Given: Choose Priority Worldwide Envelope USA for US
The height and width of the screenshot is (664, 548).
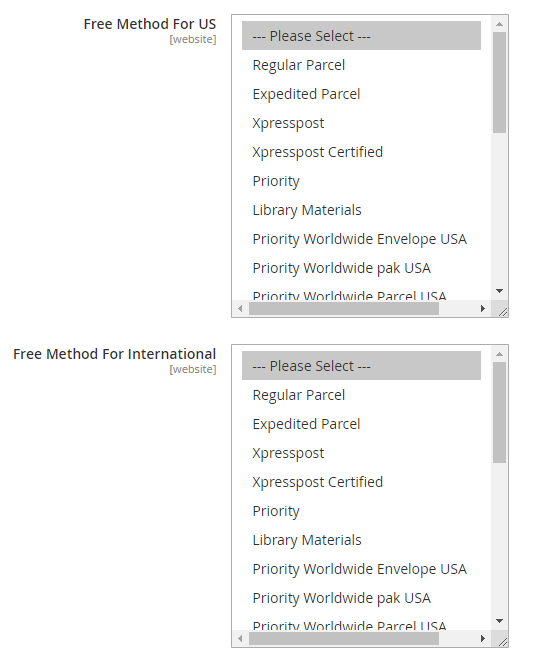Looking at the screenshot, I should point(361,239).
